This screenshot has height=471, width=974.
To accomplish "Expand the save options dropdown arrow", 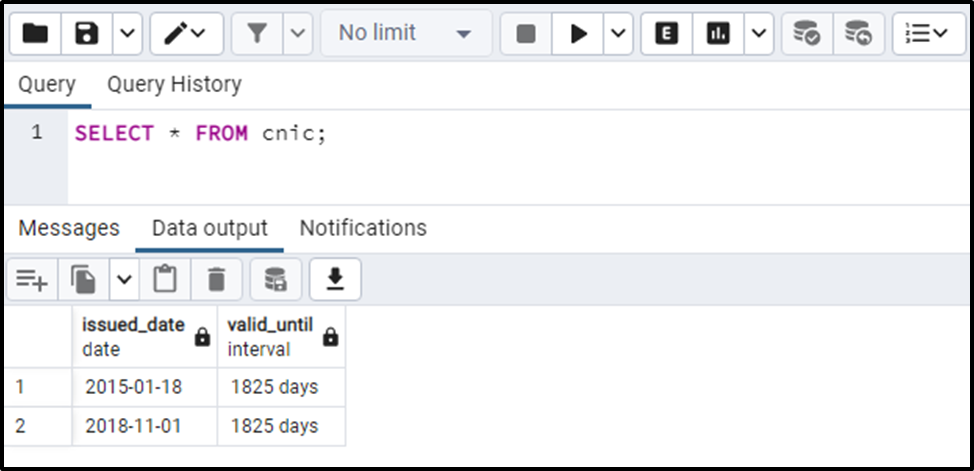I will pyautogui.click(x=127, y=34).
